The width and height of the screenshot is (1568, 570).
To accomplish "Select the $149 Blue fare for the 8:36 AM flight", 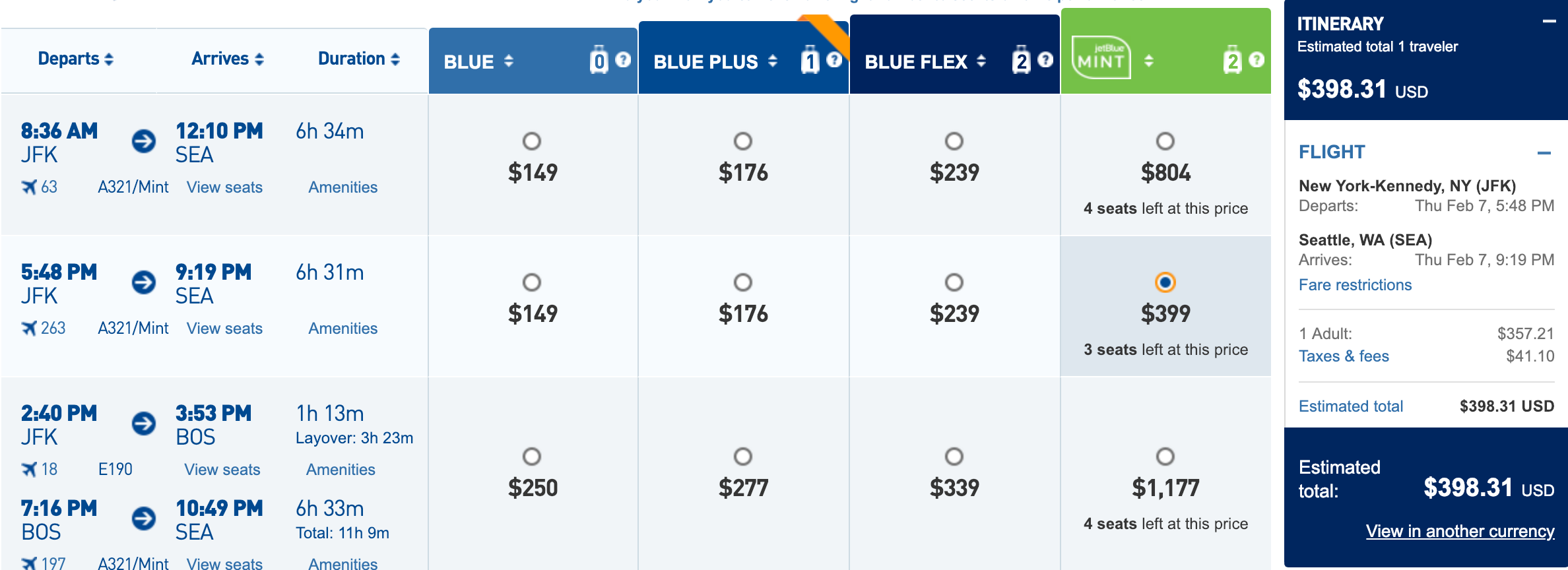I will (532, 141).
